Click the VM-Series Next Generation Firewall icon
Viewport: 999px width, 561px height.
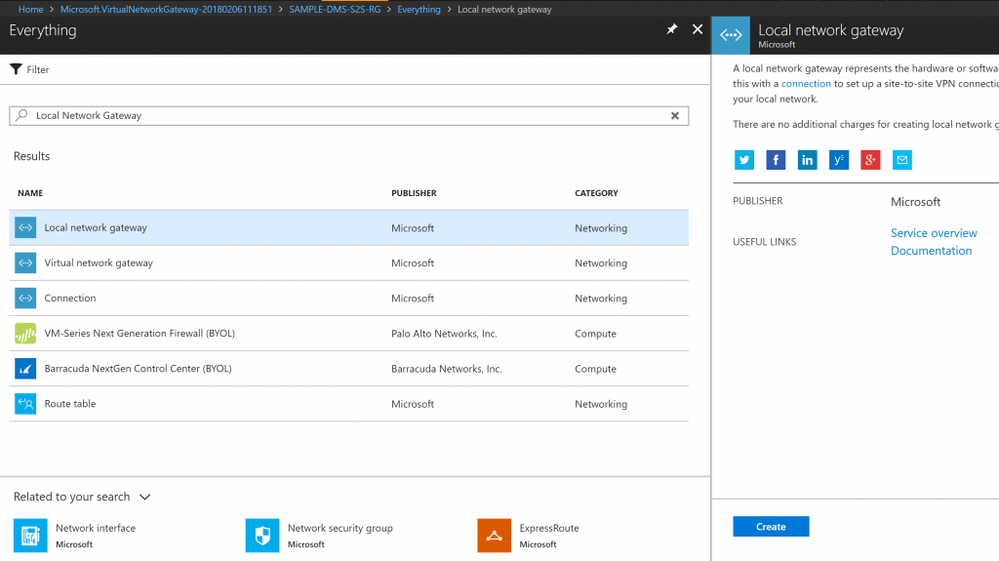(x=25, y=333)
